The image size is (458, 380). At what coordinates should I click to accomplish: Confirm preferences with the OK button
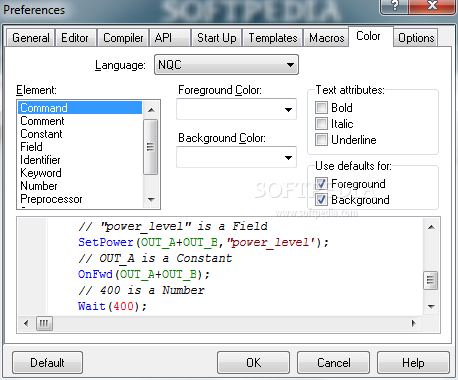coord(253,363)
